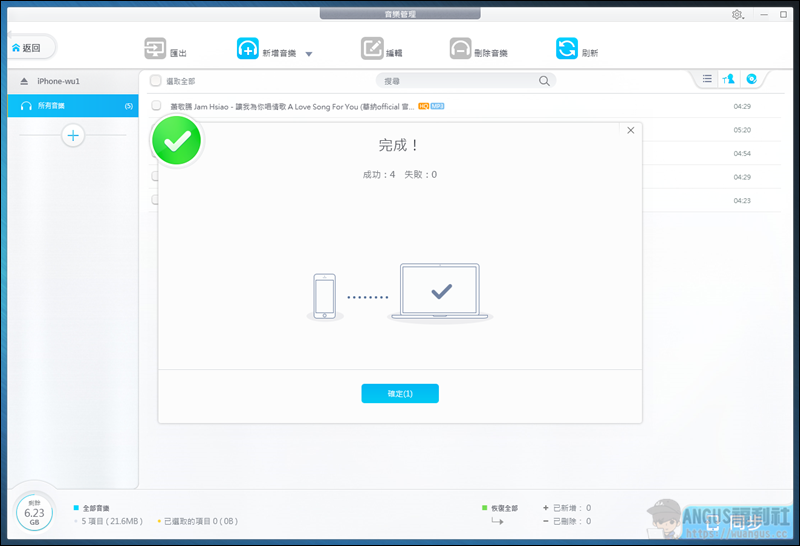Close the 完成 dialog
The width and height of the screenshot is (800, 546).
coord(630,130)
